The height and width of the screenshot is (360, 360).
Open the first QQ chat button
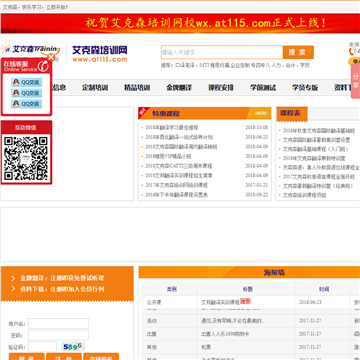pyautogui.click(x=26, y=82)
